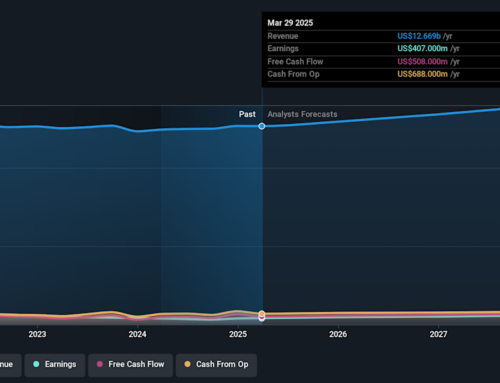Click the blue Revenue data point marker
The height and width of the screenshot is (383, 500).
(x=262, y=126)
